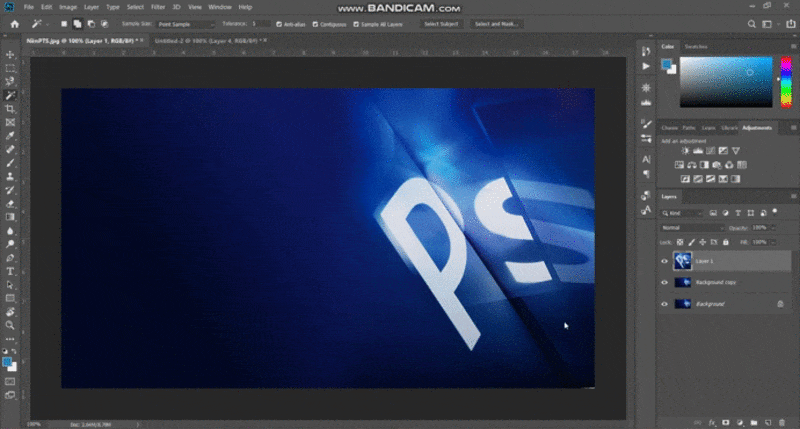Screen dimensions: 800x429
Task: Select the Crop tool
Action: [x=10, y=109]
